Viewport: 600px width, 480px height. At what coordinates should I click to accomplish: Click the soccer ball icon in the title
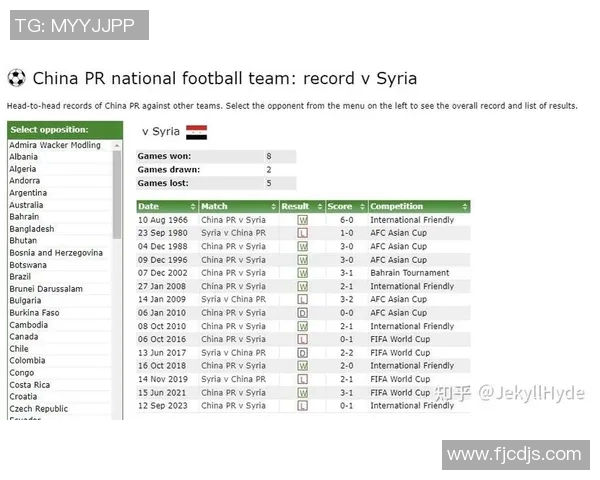(16, 78)
